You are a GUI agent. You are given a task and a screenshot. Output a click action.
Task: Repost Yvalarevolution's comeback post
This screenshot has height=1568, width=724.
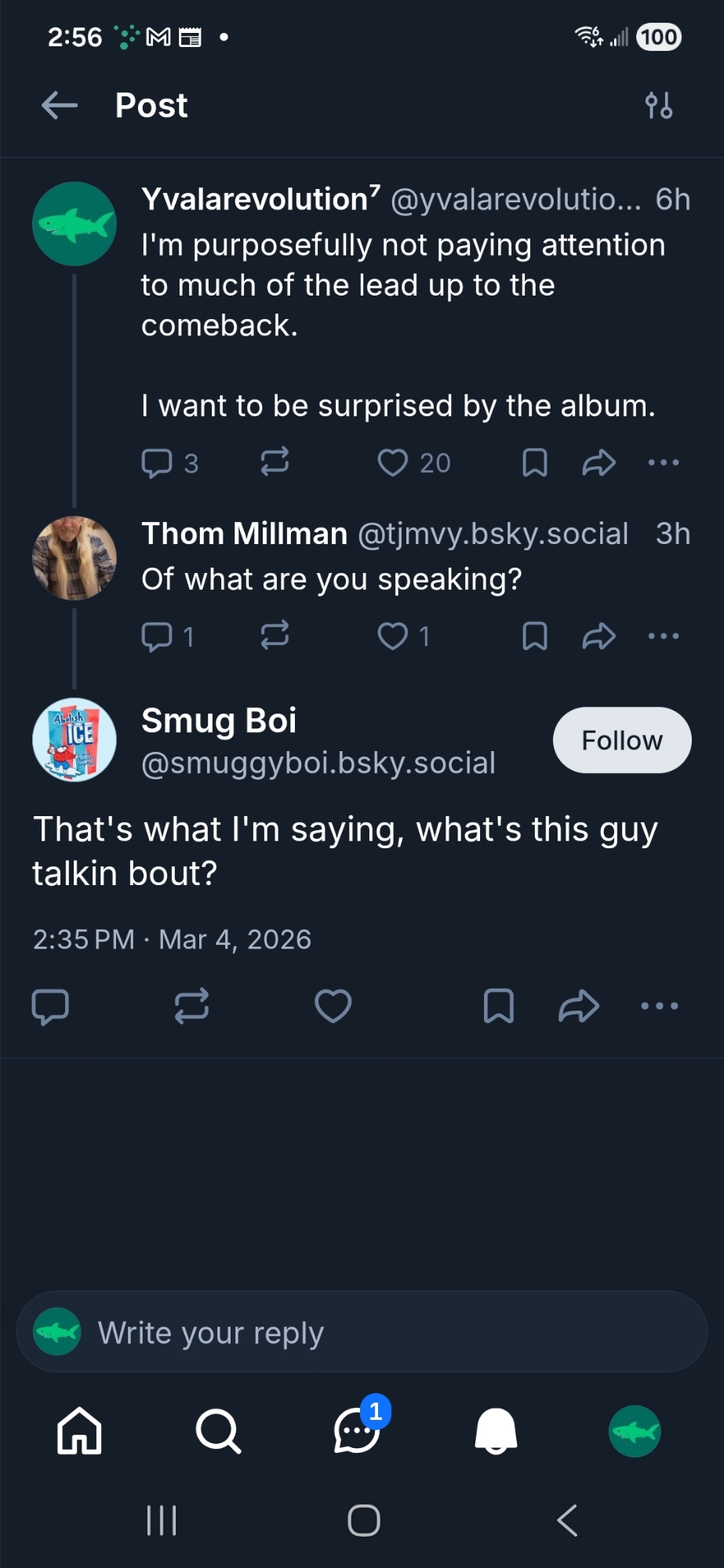point(275,463)
